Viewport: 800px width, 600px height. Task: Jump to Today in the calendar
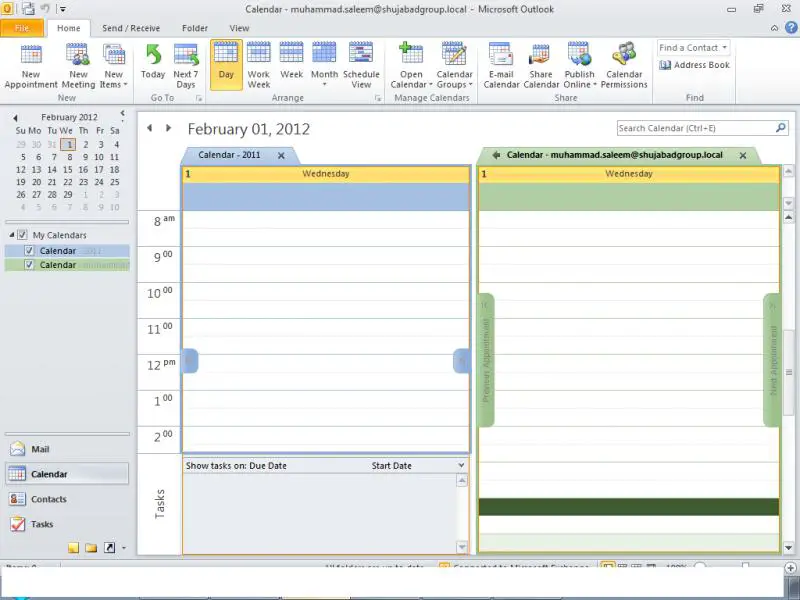[153, 62]
